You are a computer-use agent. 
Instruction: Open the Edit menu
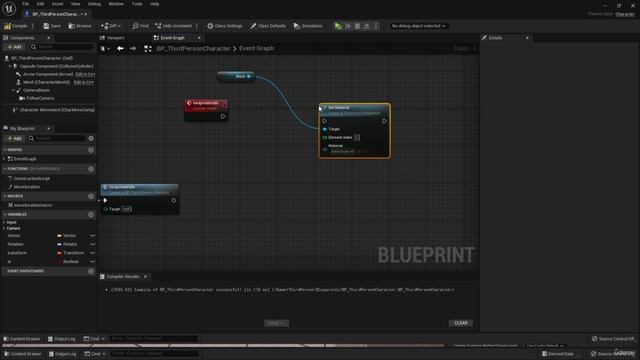(40, 4)
